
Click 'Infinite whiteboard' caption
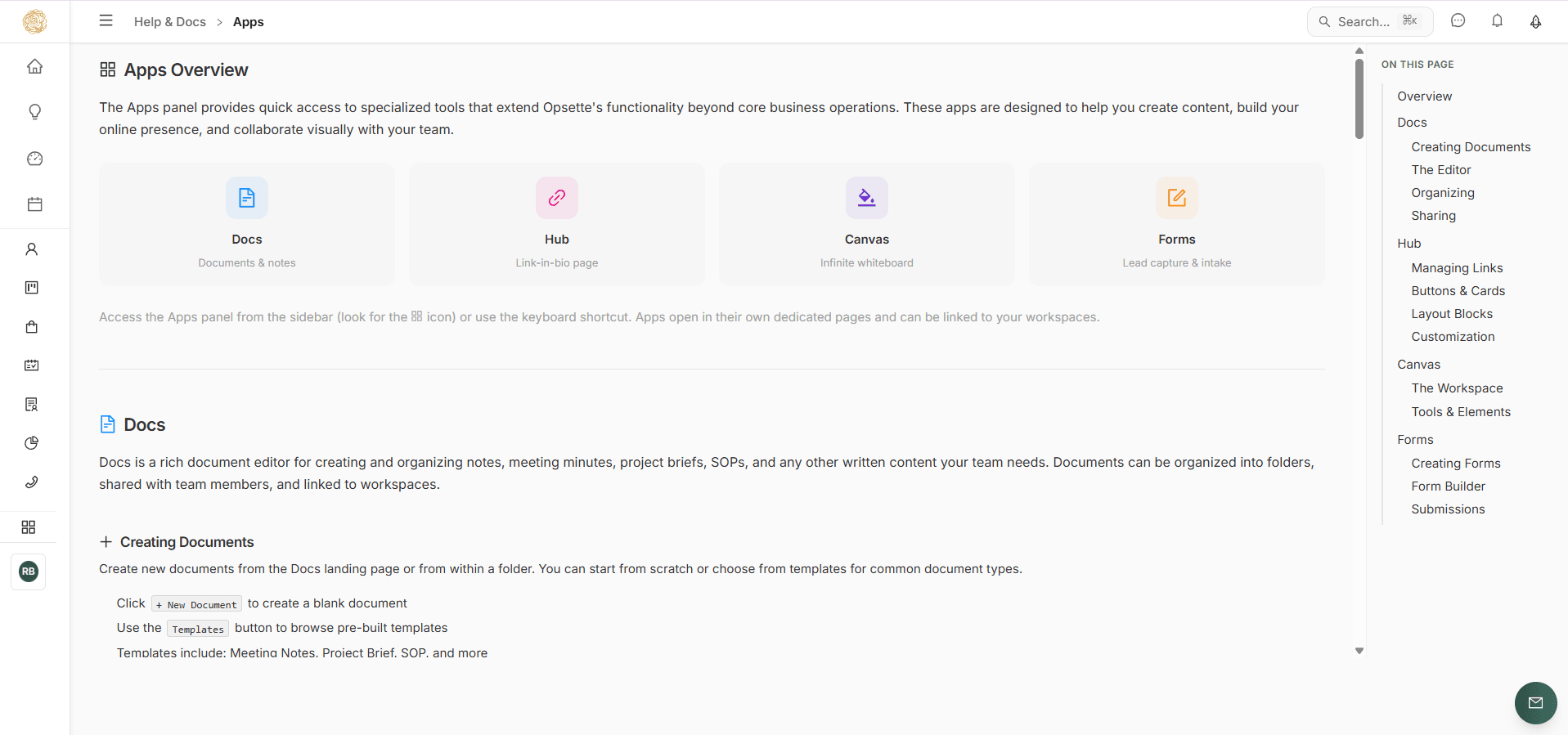[x=867, y=263]
